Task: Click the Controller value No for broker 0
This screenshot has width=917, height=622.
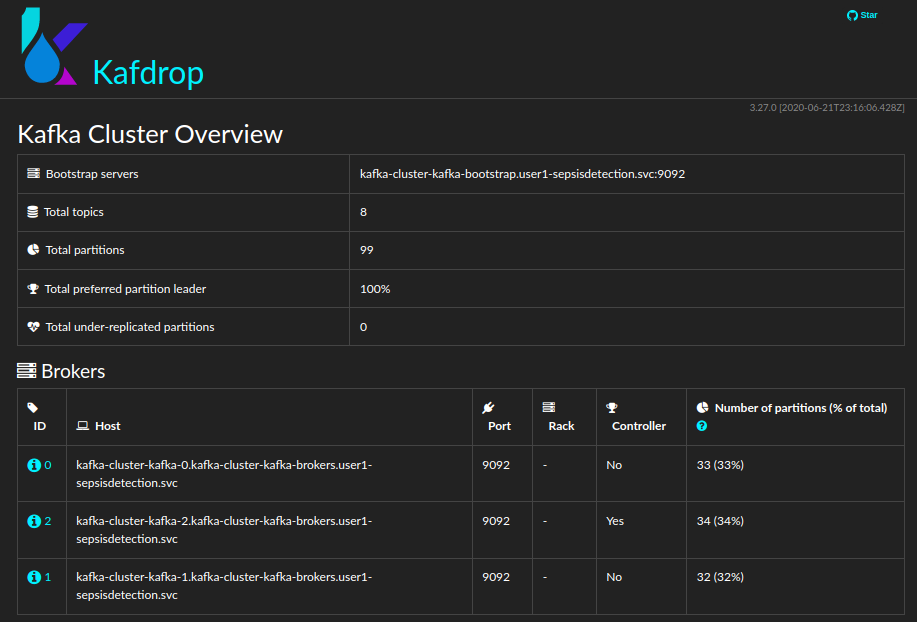Action: tap(614, 465)
